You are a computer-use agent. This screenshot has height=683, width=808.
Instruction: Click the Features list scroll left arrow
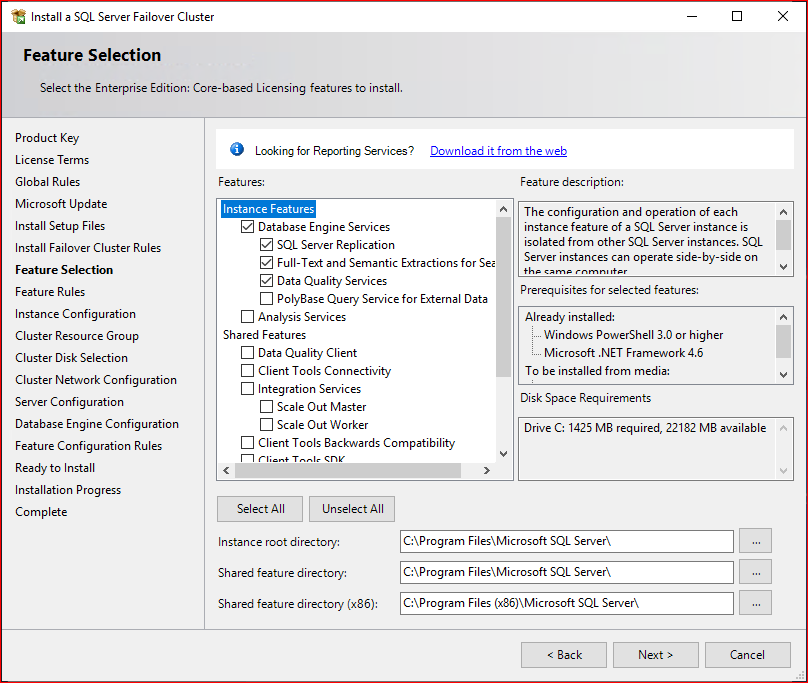tap(226, 470)
